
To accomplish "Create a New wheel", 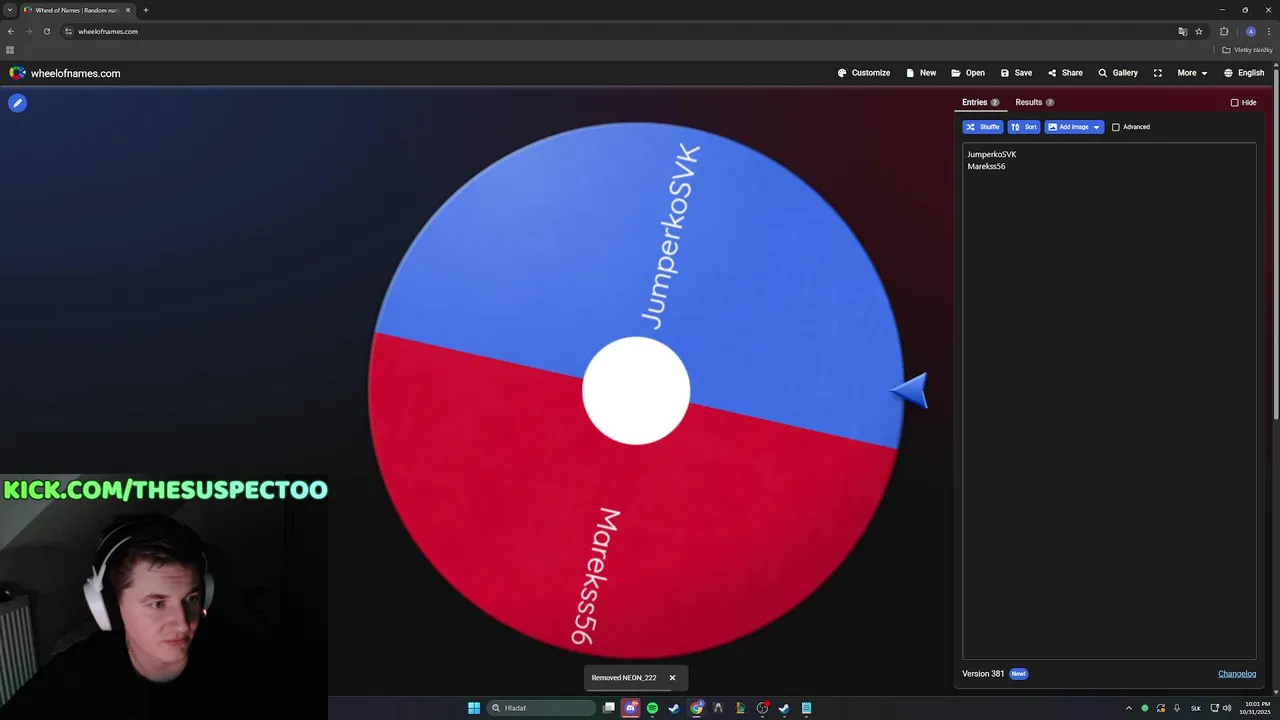I will click(x=921, y=73).
